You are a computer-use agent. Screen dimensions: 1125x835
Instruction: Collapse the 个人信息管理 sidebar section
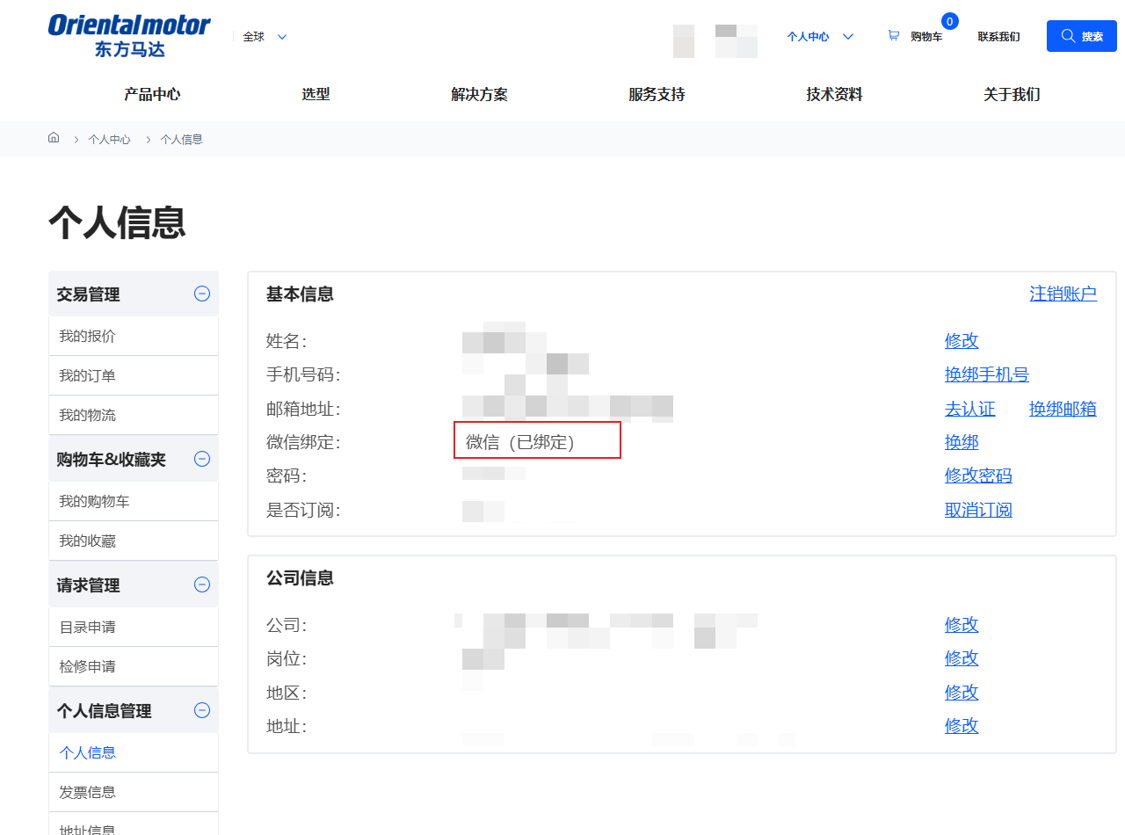(201, 710)
